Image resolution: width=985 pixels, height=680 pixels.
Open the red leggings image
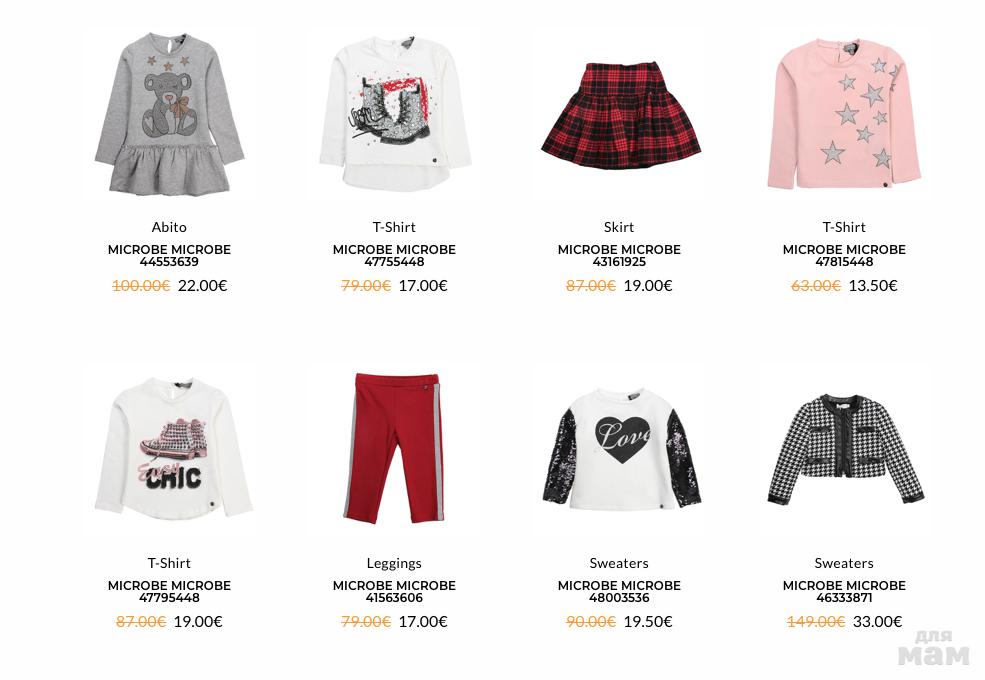coord(394,449)
